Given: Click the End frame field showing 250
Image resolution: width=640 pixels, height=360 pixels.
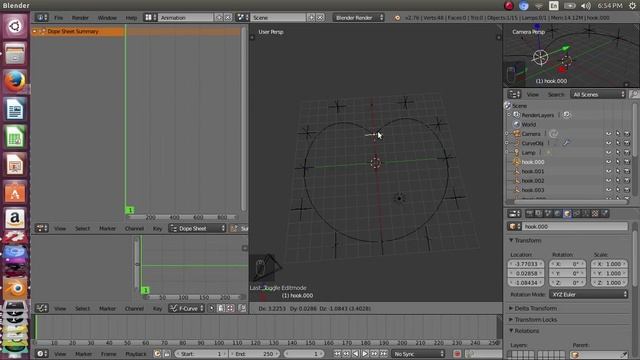Looking at the screenshot, I should [x=253, y=354].
